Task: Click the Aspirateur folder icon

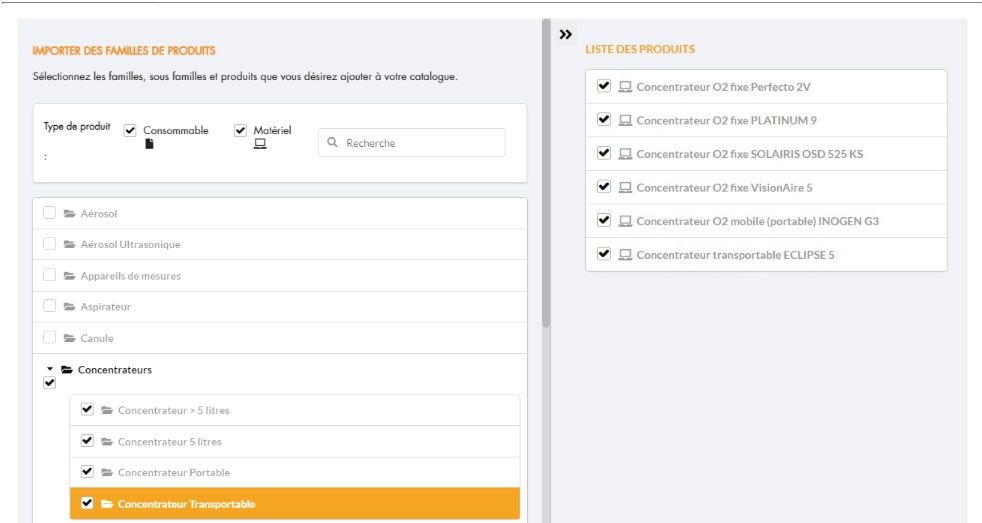Action: 70,306
